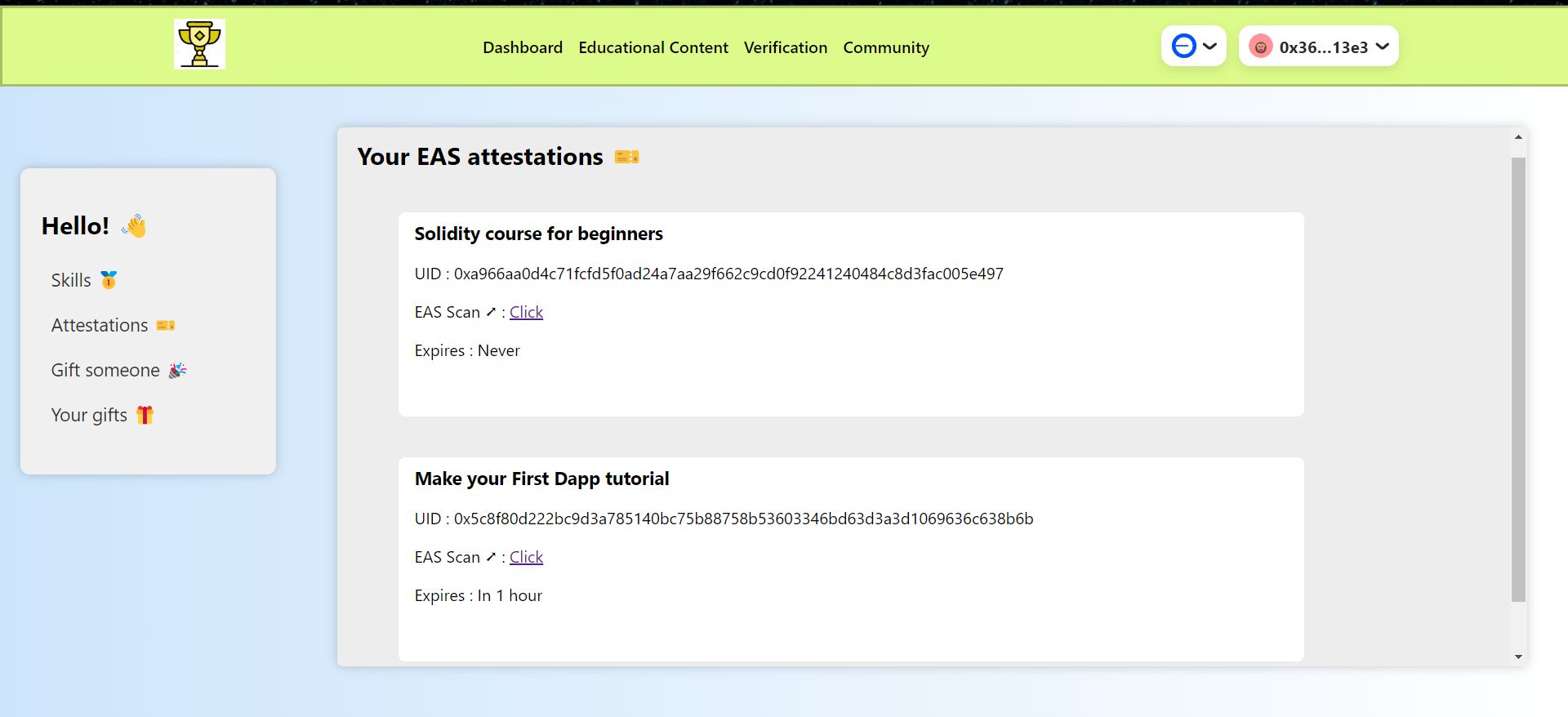Click the scroll up arrow of attestations panel
1568x717 pixels.
point(1518,137)
